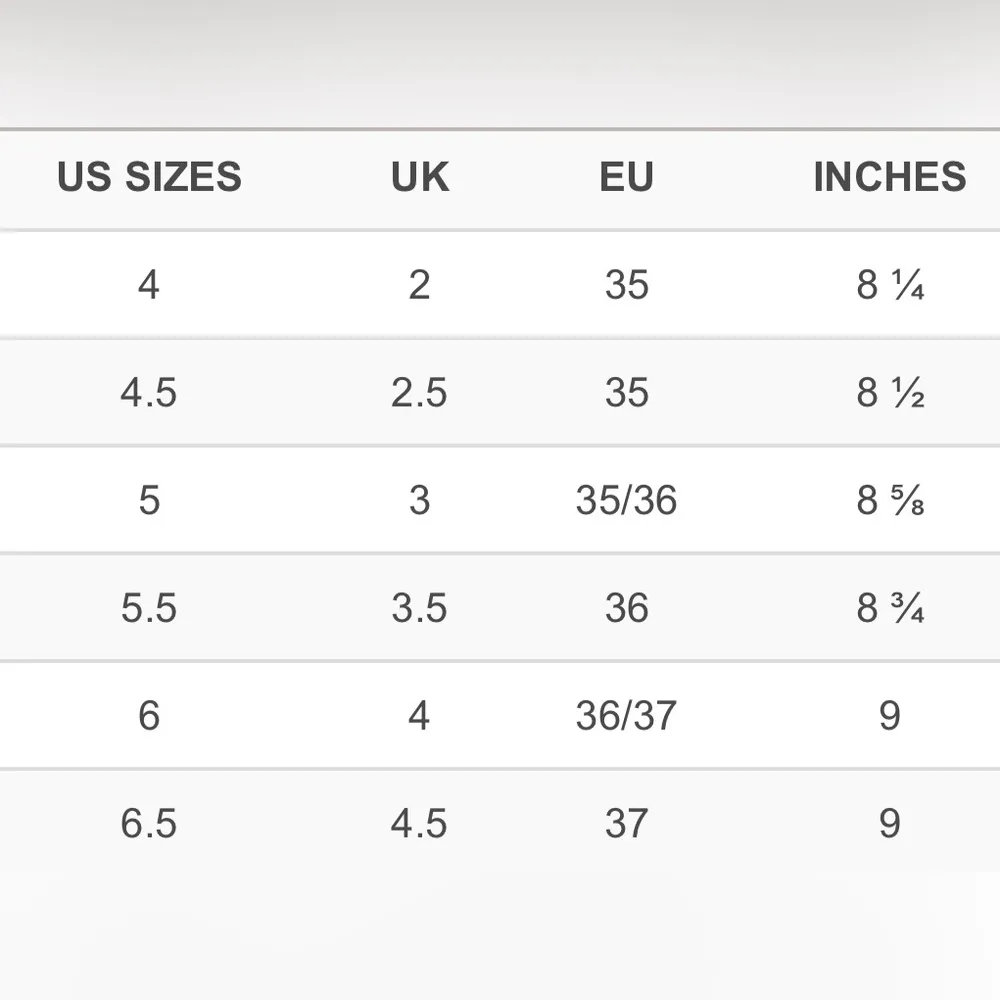Click US size 6 cell
This screenshot has width=1000, height=1000.
[x=149, y=715]
